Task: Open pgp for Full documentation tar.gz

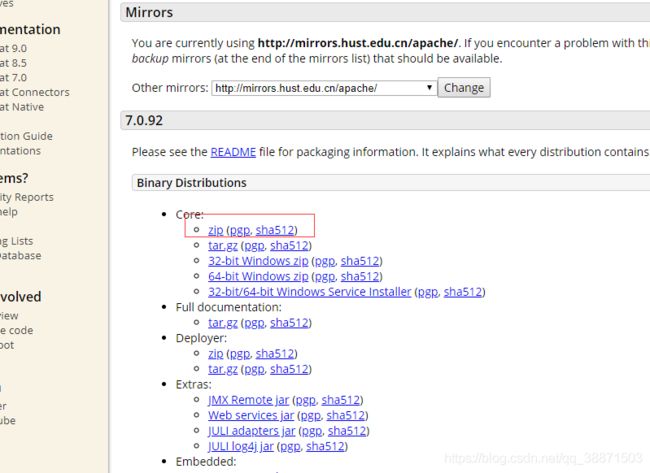Action: point(255,323)
